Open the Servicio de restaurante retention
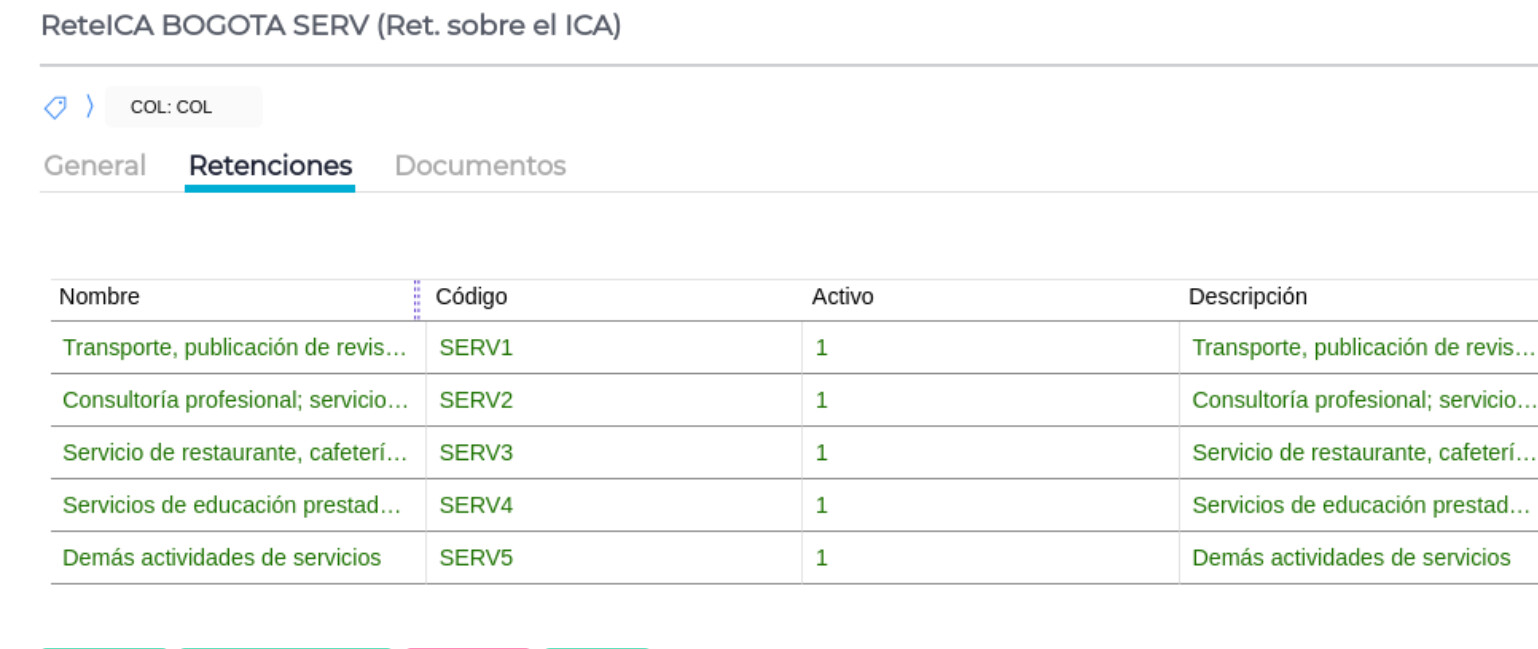This screenshot has height=649, width=1538. click(235, 453)
